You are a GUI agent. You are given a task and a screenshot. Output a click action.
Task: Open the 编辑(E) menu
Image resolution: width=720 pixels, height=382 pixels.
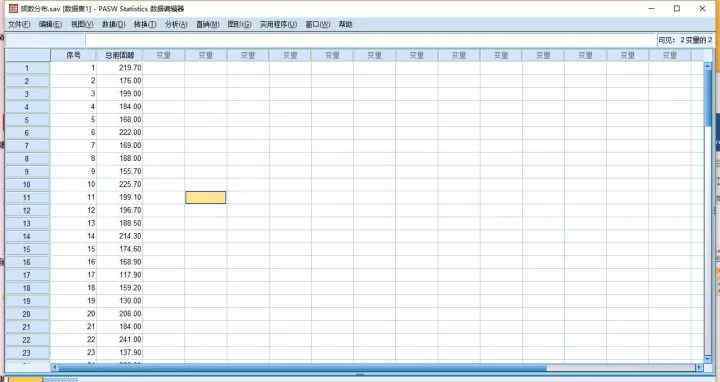point(50,24)
